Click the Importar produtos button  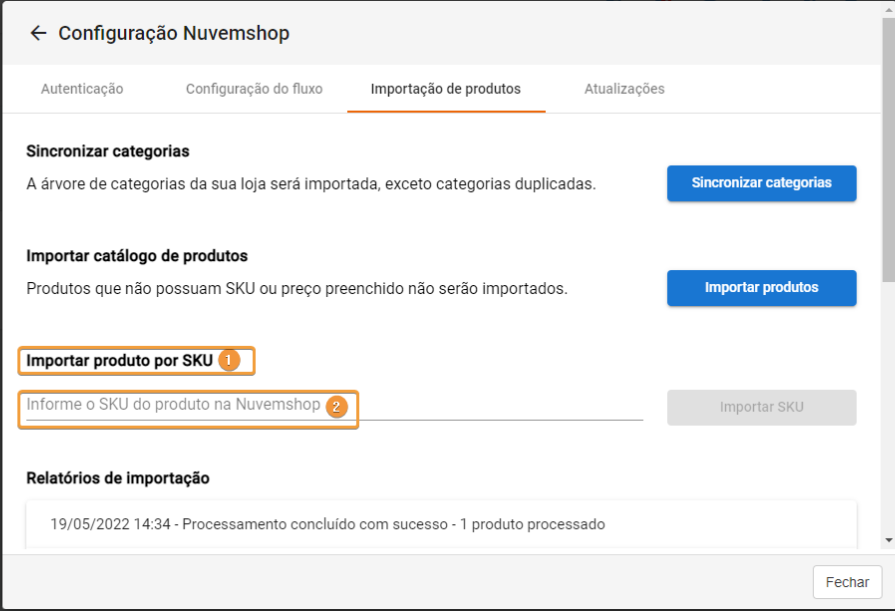[x=761, y=288]
